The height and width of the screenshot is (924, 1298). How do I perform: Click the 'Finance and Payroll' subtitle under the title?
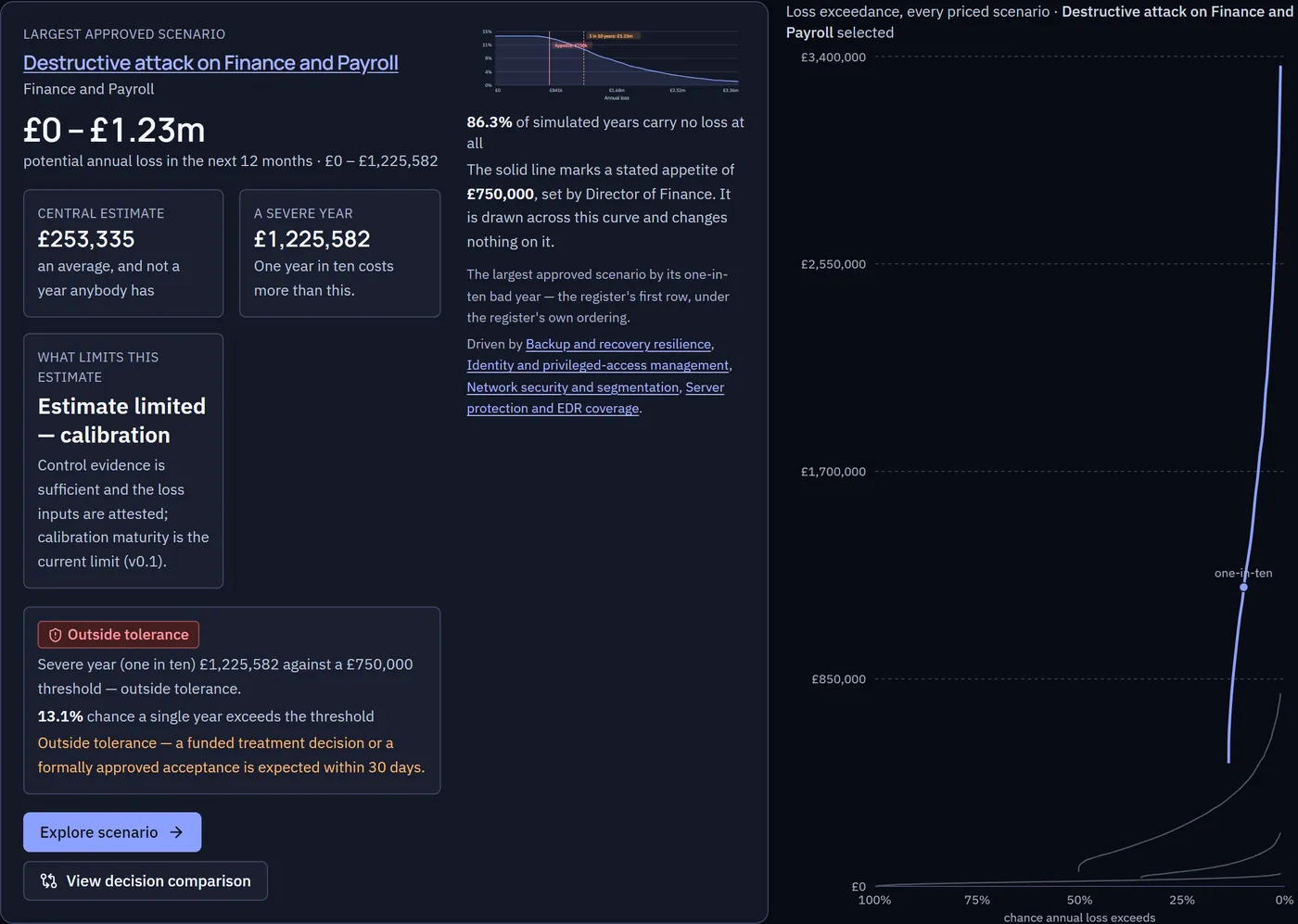89,89
